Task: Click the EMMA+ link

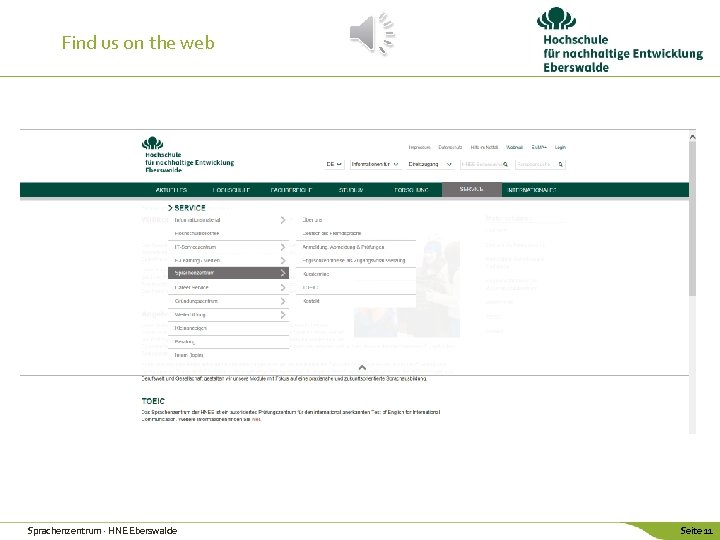Action: tap(539, 147)
